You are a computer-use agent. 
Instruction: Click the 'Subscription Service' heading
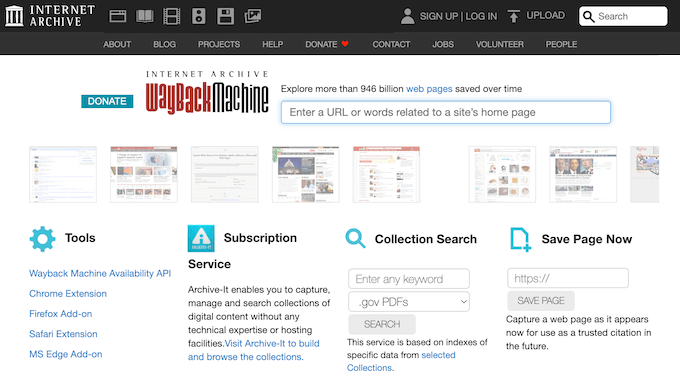tap(242, 251)
